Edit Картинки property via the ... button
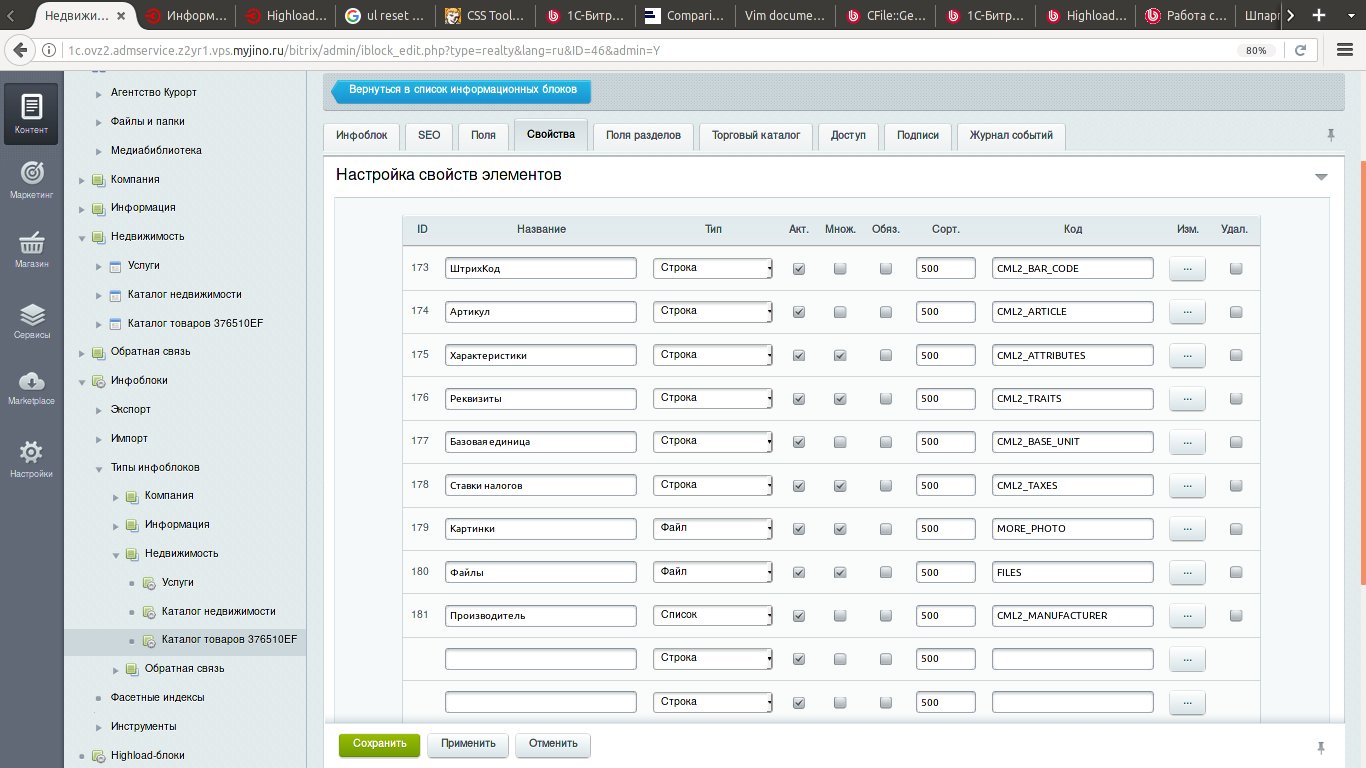 1187,528
